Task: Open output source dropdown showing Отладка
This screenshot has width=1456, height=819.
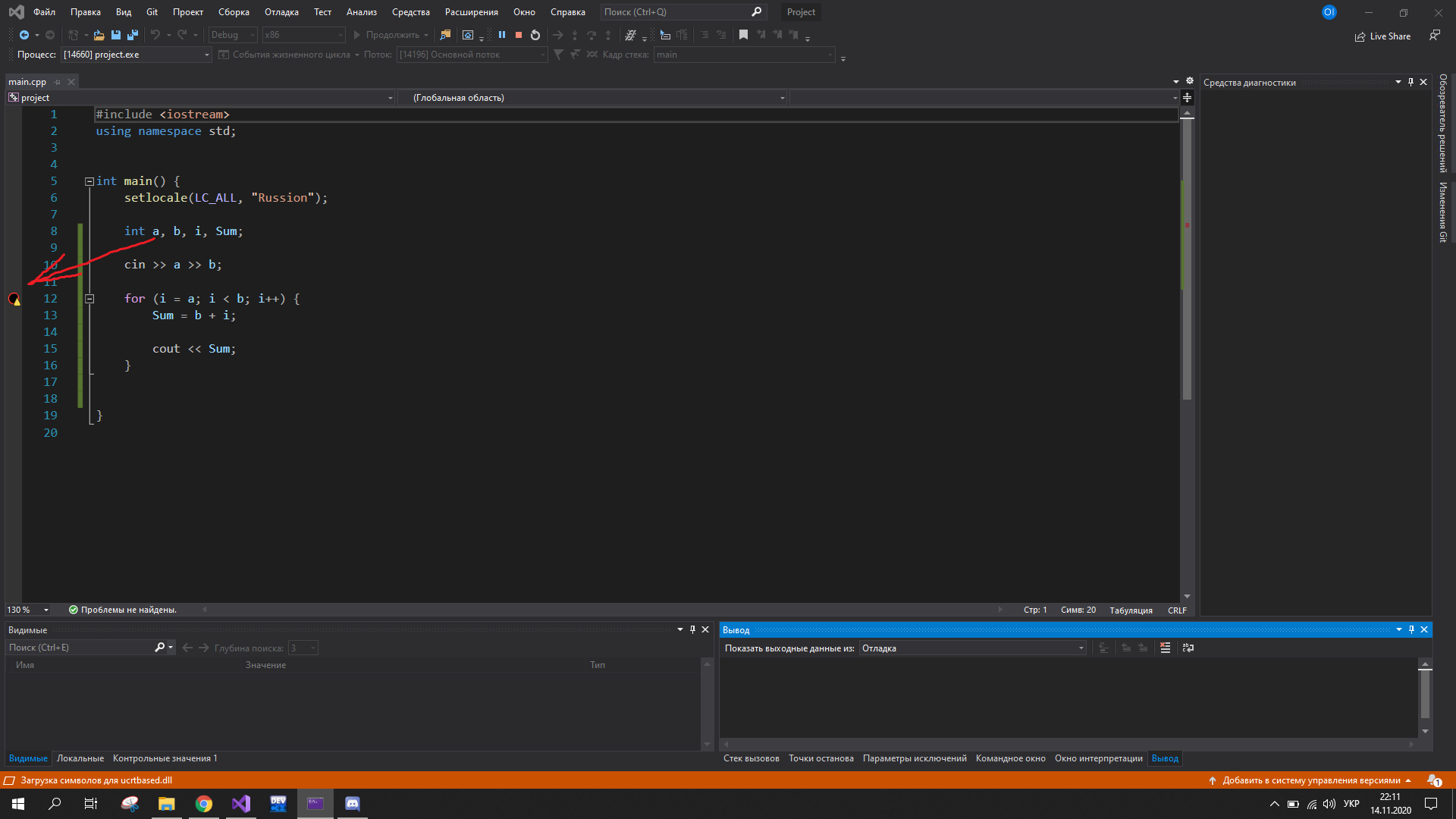Action: tap(973, 648)
